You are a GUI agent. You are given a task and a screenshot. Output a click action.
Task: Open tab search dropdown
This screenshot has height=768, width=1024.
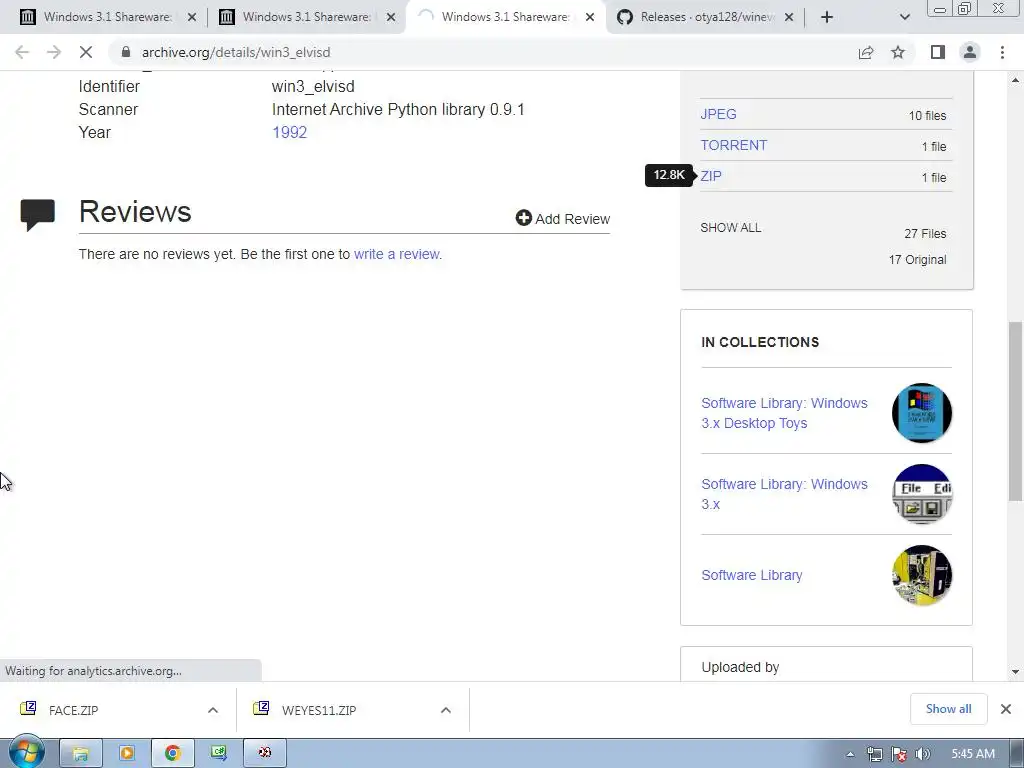click(904, 17)
